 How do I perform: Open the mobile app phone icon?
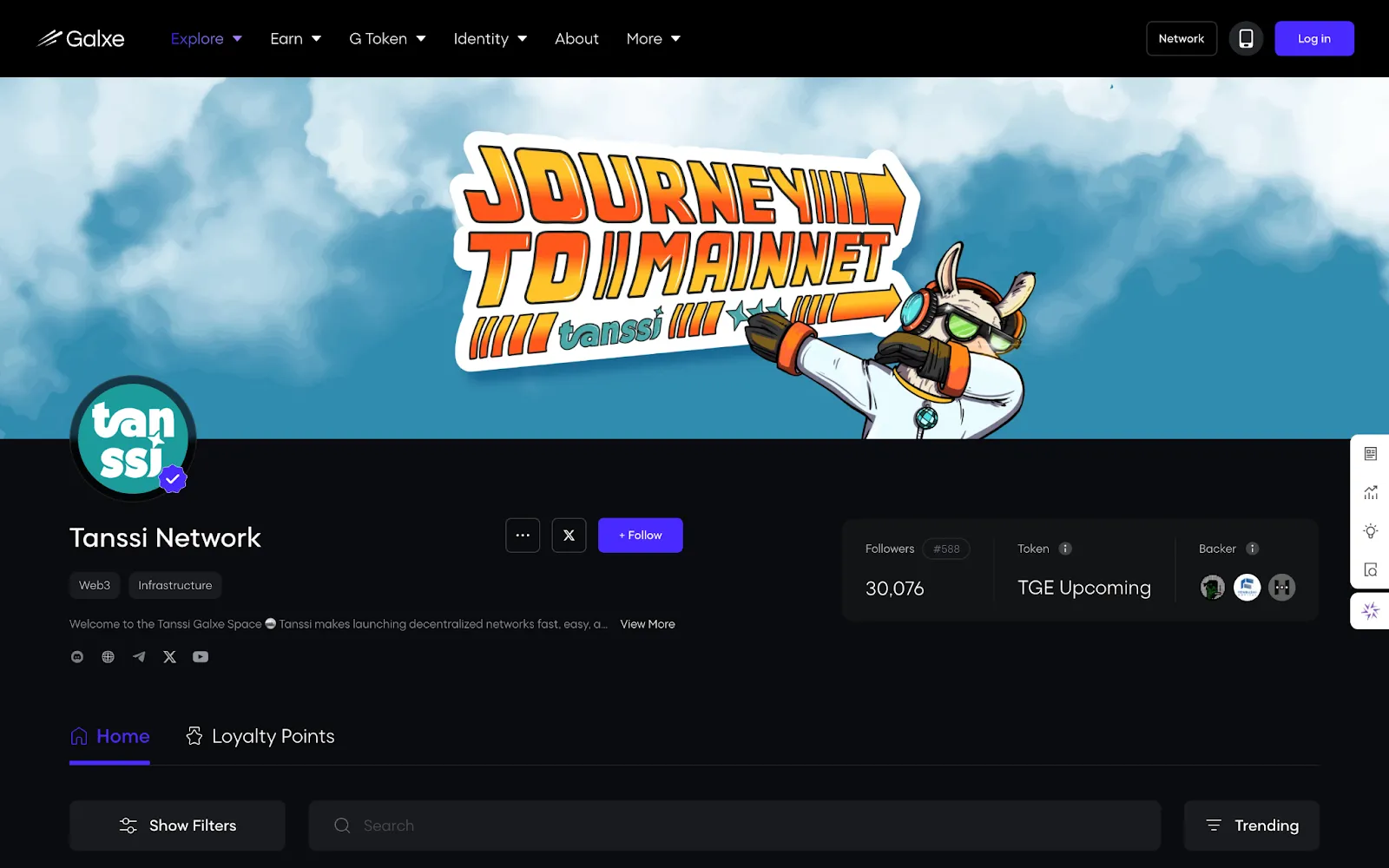(x=1246, y=38)
